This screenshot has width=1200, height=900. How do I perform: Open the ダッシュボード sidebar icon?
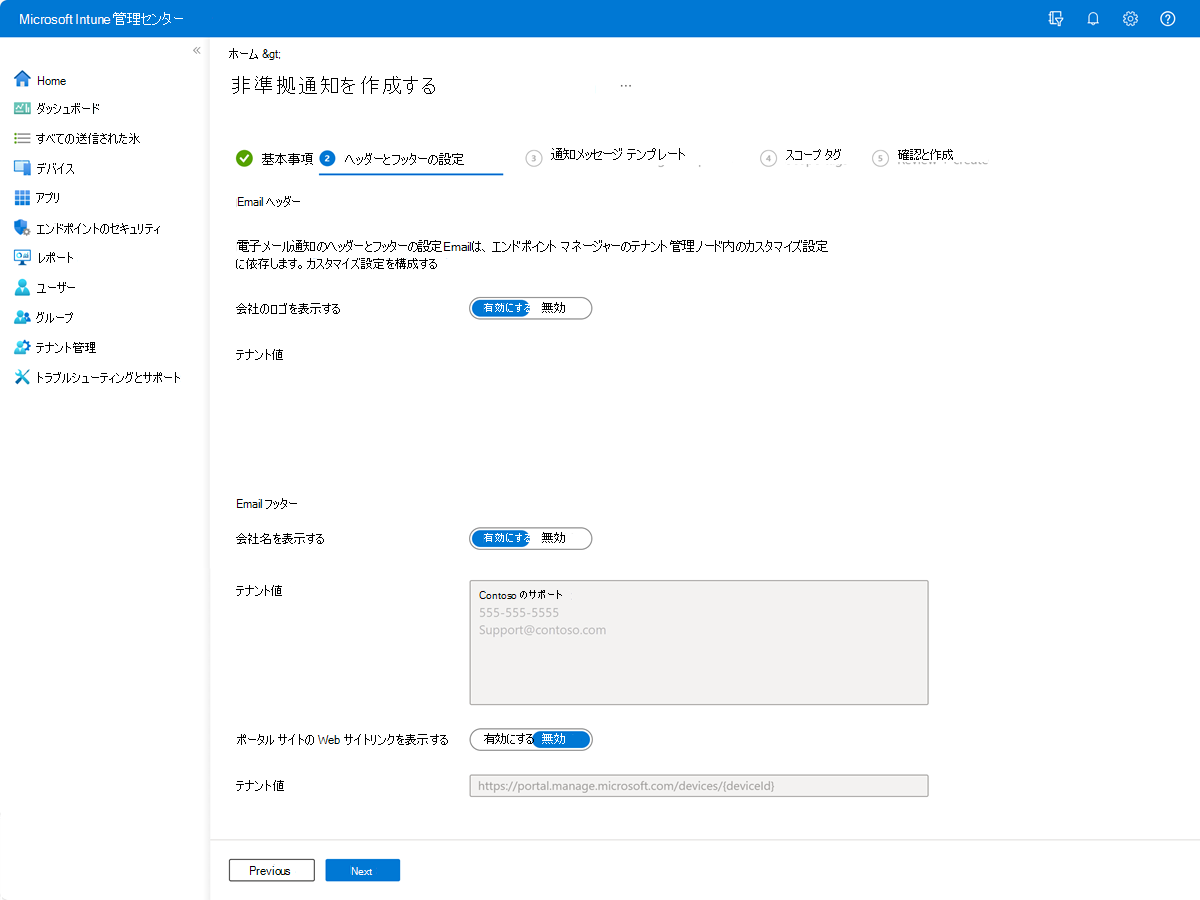22,108
